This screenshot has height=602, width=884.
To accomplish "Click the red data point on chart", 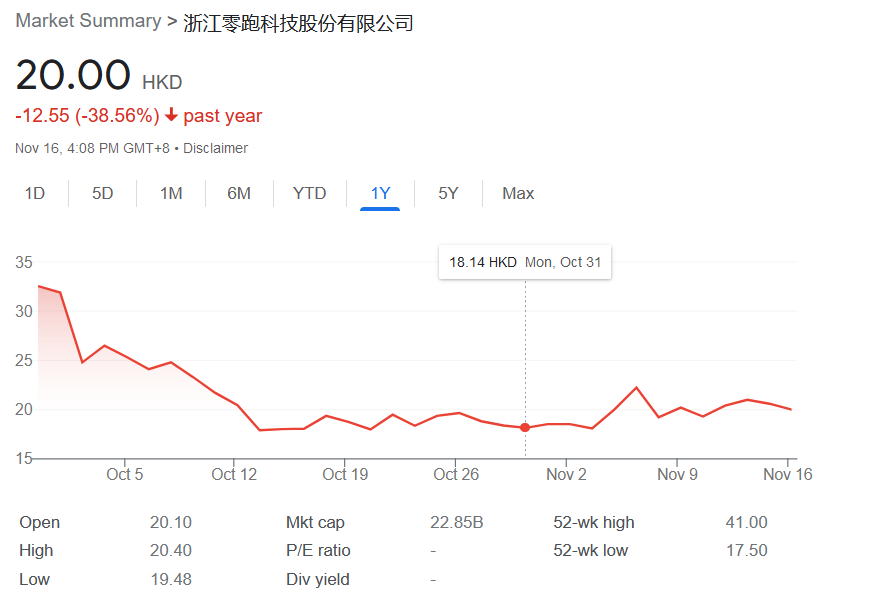I will tap(525, 428).
